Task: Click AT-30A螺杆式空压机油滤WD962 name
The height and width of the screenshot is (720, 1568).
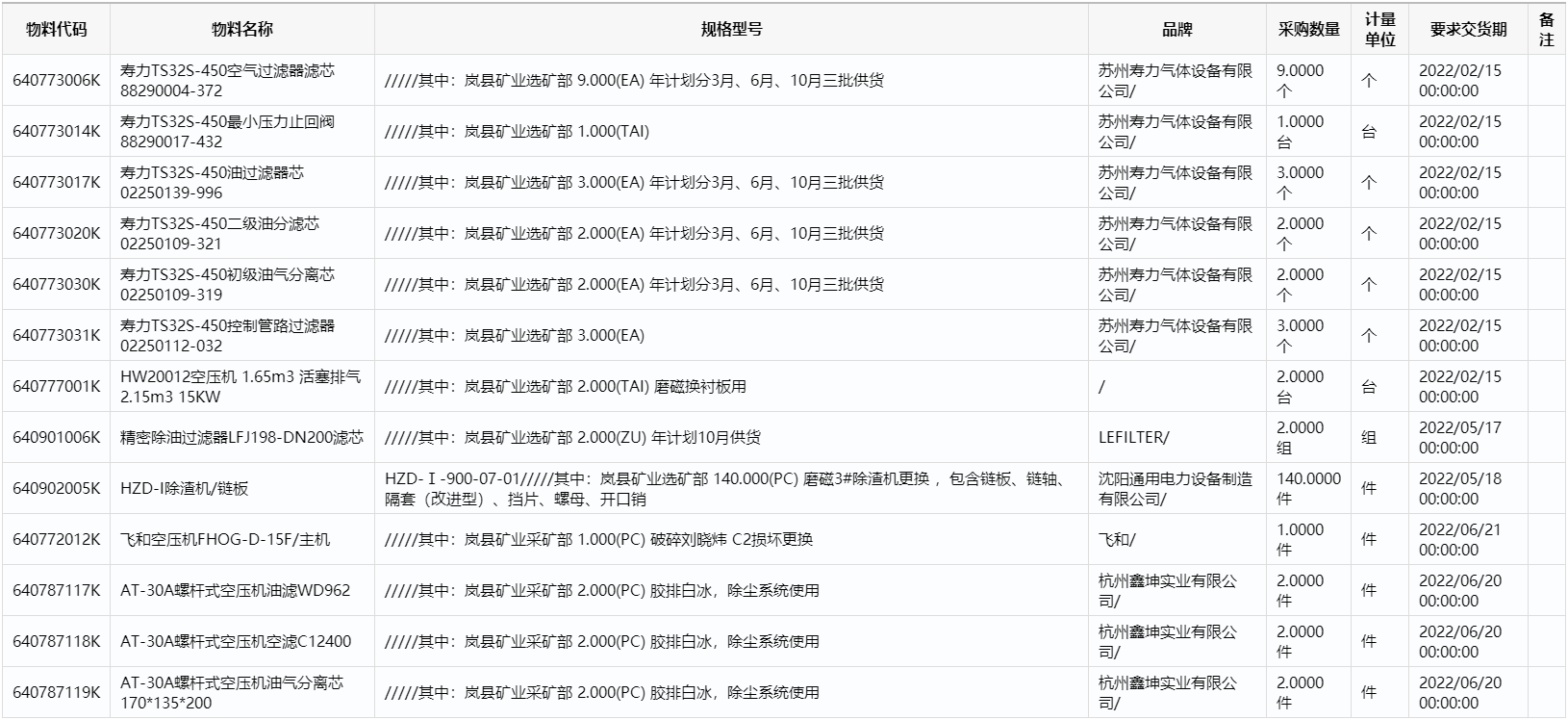Action: pos(236,591)
